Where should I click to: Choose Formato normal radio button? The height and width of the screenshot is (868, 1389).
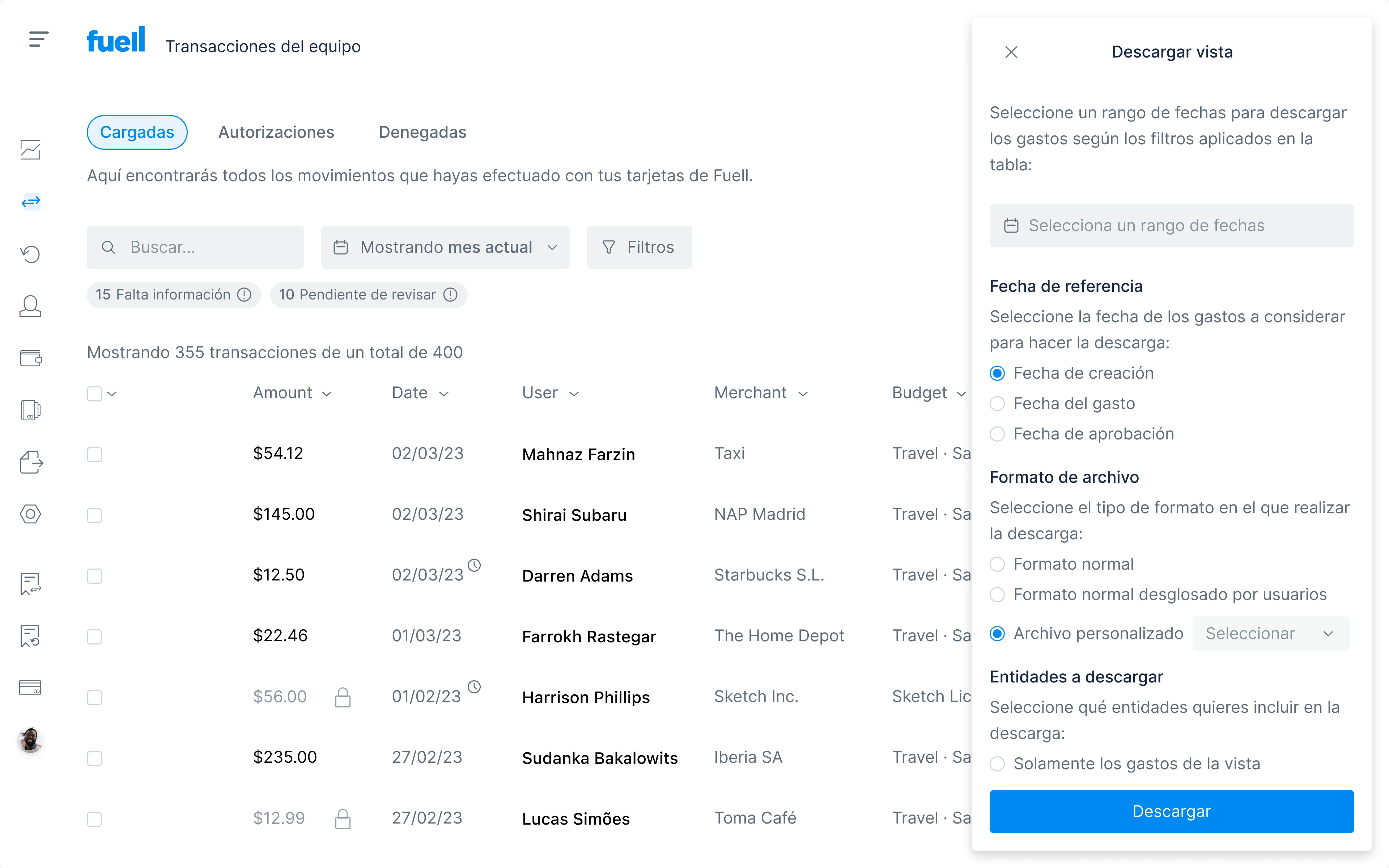[998, 564]
